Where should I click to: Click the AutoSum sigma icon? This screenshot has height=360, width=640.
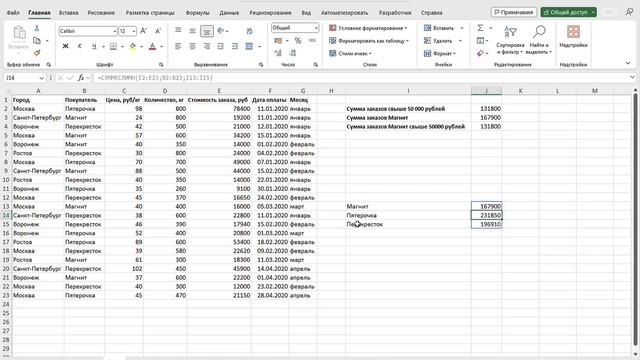click(480, 28)
